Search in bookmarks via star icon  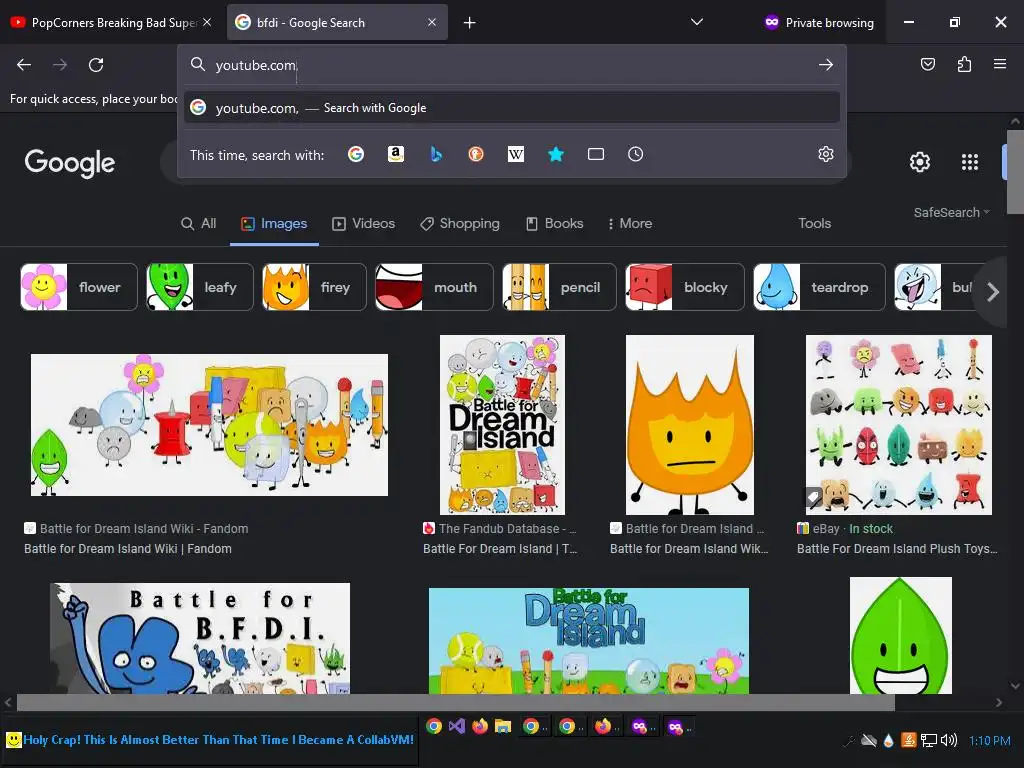click(x=556, y=154)
